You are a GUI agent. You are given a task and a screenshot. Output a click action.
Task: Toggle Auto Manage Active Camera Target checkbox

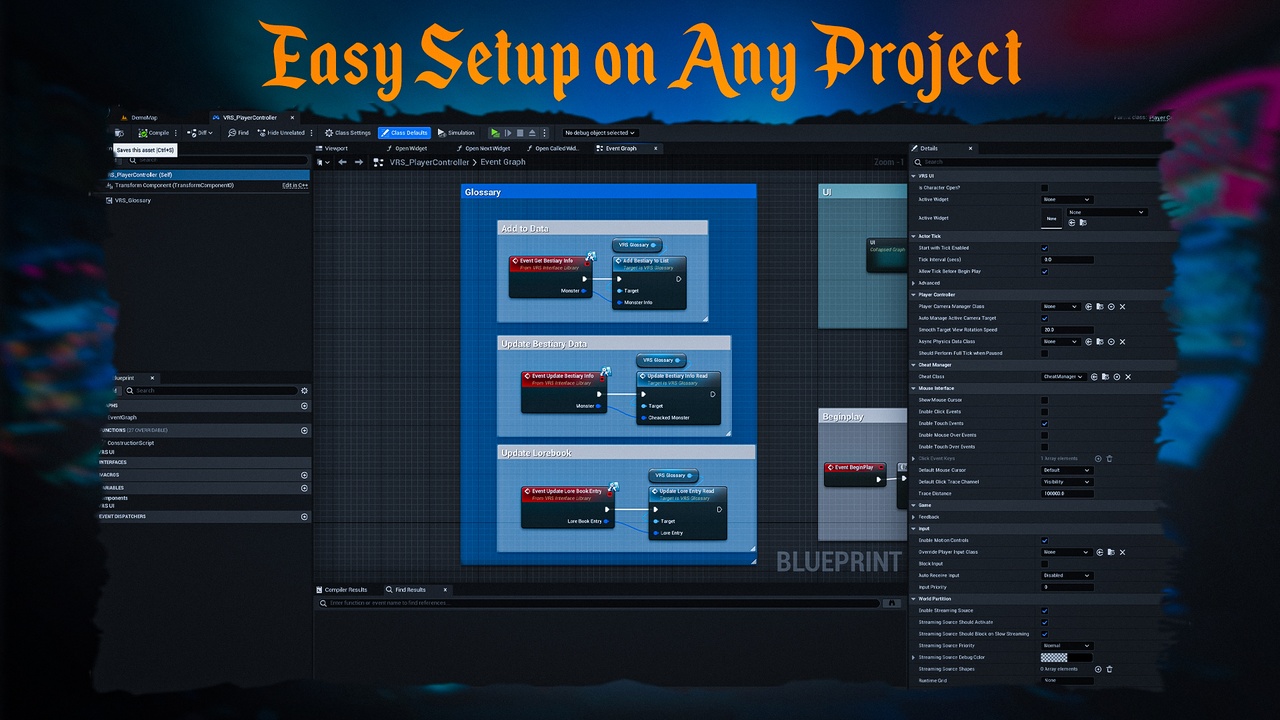coord(1045,318)
